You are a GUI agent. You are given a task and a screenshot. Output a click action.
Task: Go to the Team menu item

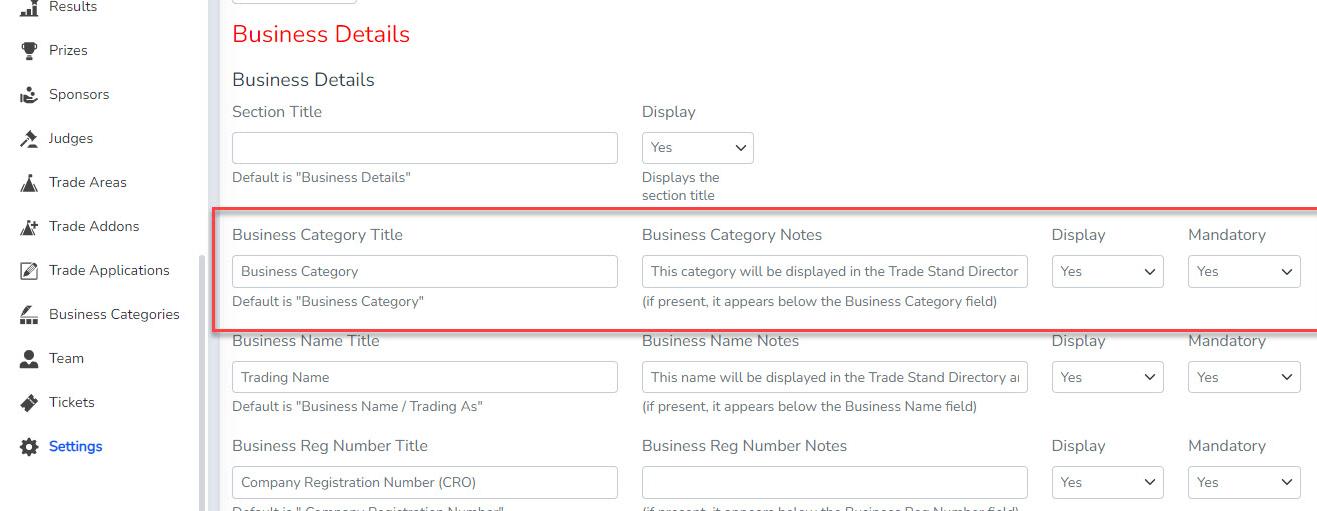[66, 358]
